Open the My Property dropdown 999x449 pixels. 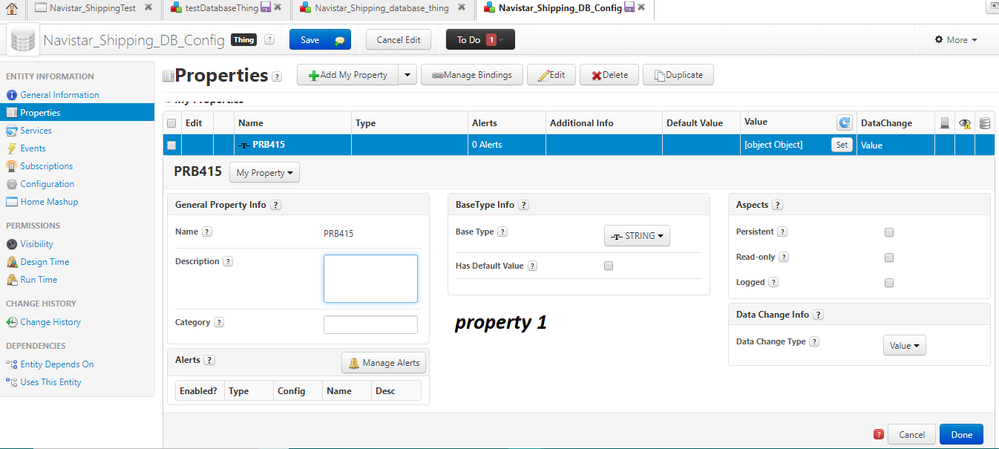264,173
